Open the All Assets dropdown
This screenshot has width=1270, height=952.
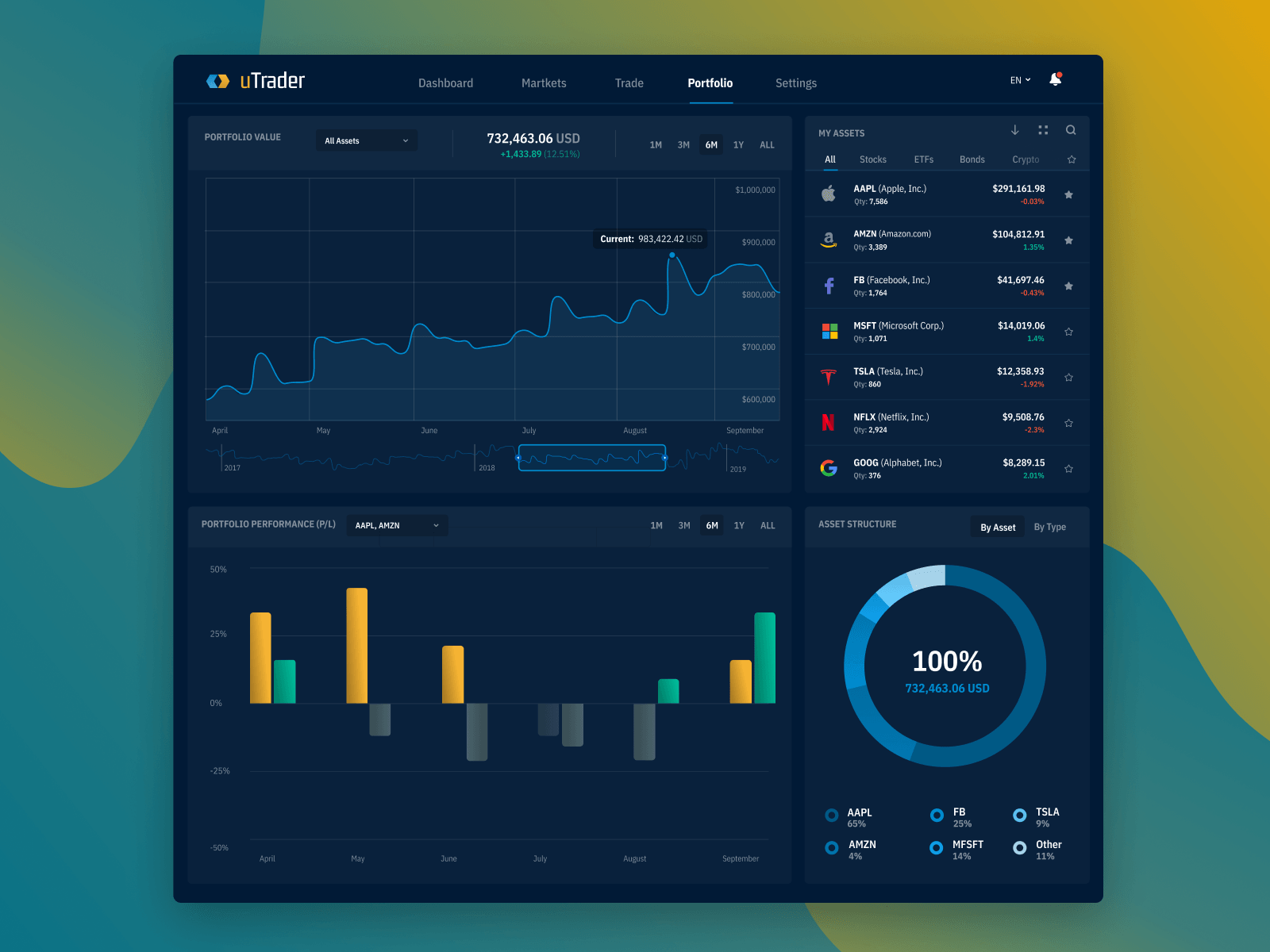click(367, 140)
